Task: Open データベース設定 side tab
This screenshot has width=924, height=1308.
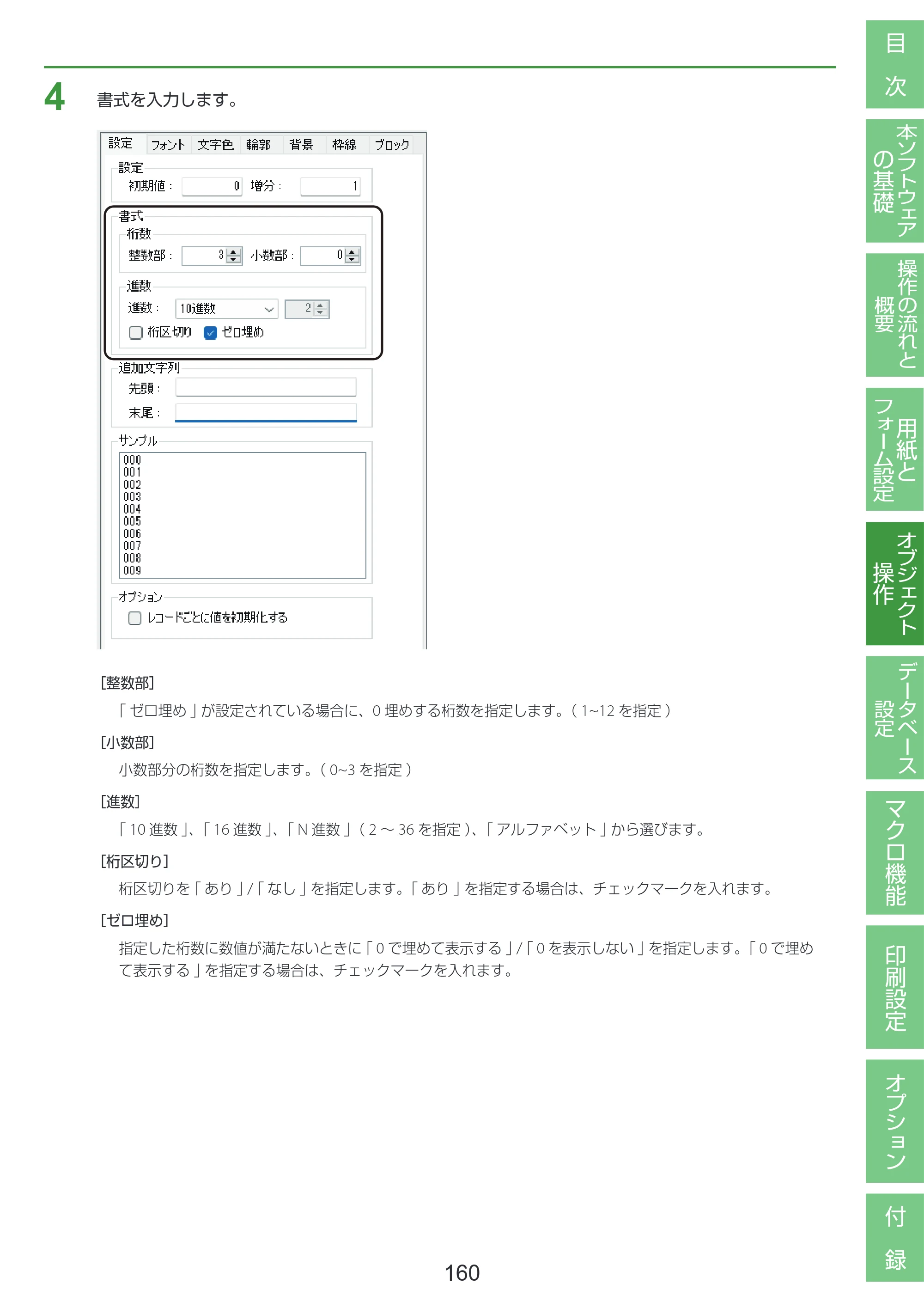Action: click(894, 718)
